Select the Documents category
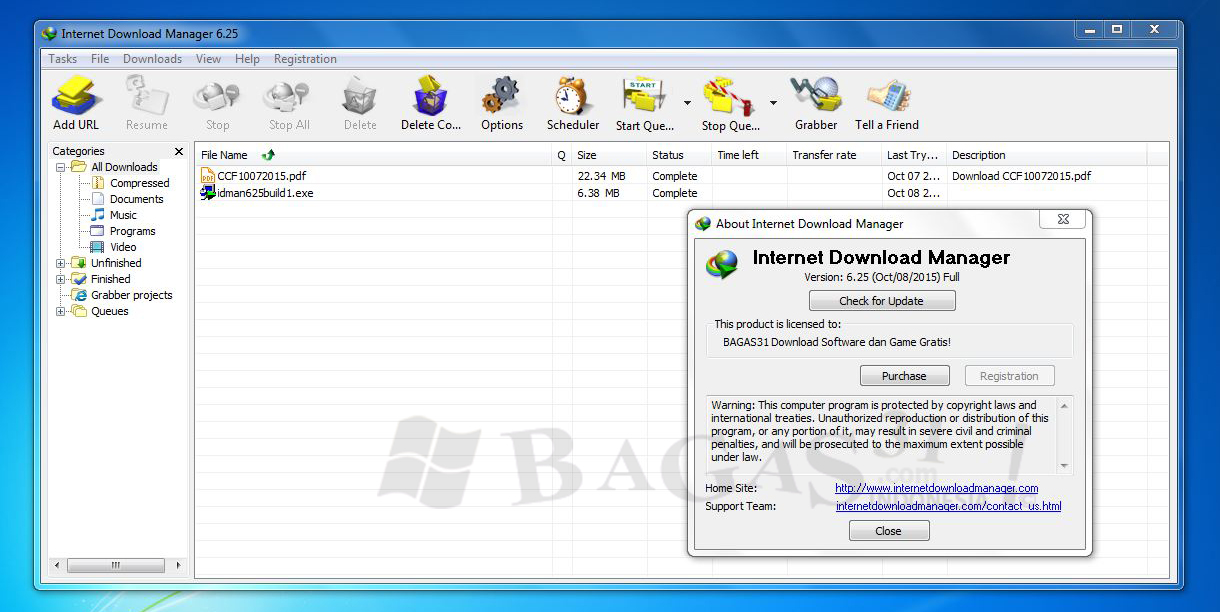1220x612 pixels. (x=136, y=199)
